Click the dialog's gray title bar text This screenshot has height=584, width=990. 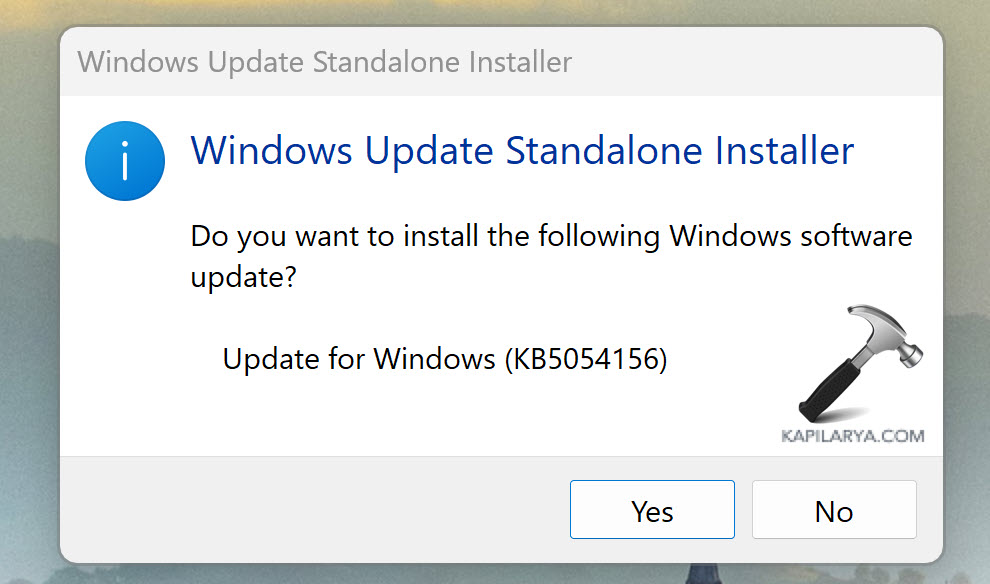325,62
